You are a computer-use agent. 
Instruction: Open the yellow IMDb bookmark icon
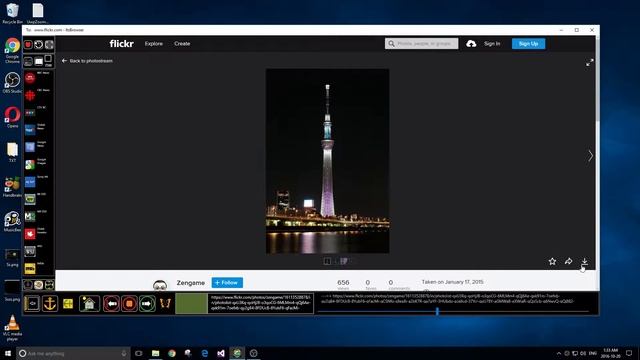coord(30,268)
